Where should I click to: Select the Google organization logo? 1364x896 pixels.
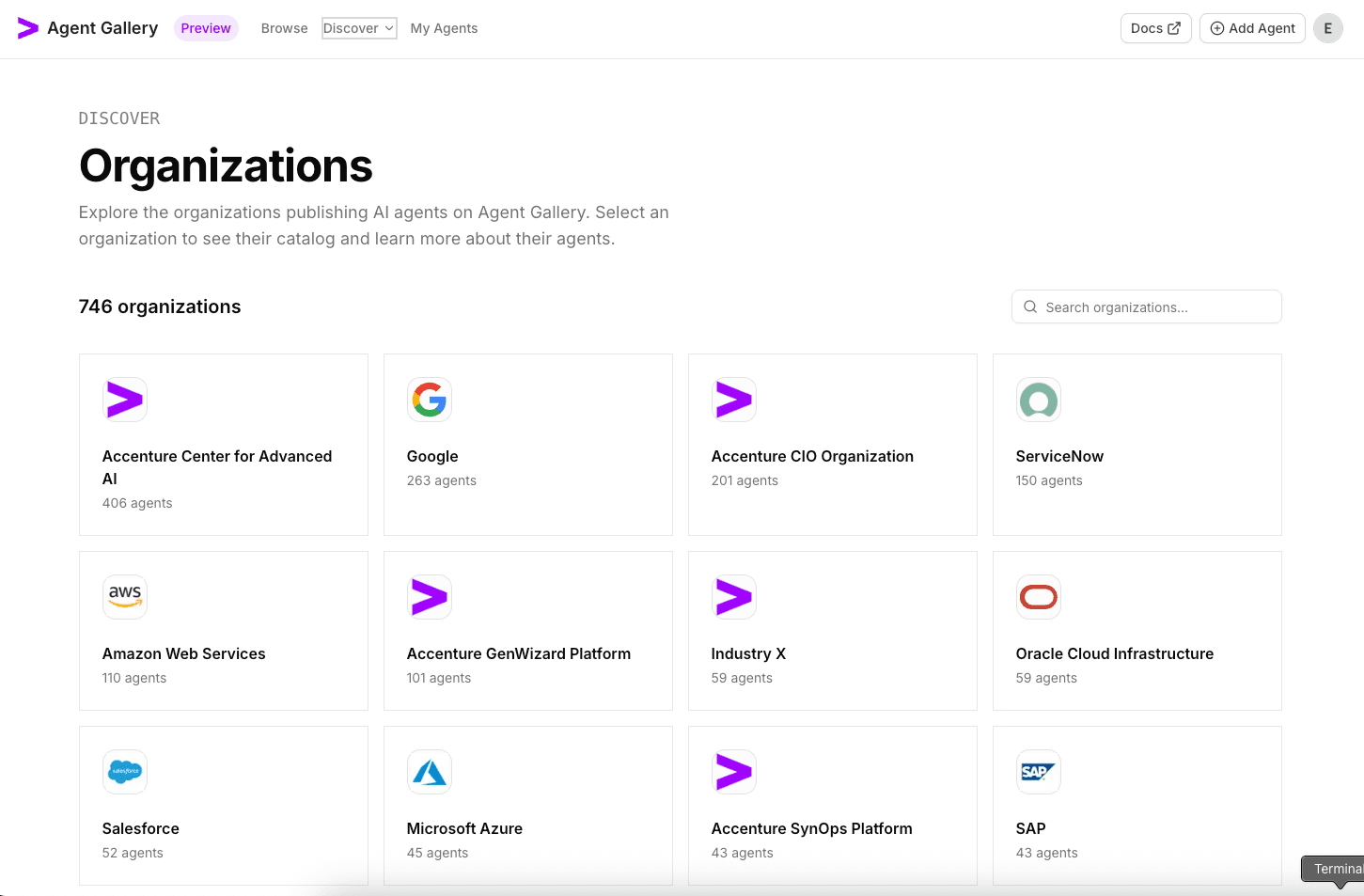(430, 400)
